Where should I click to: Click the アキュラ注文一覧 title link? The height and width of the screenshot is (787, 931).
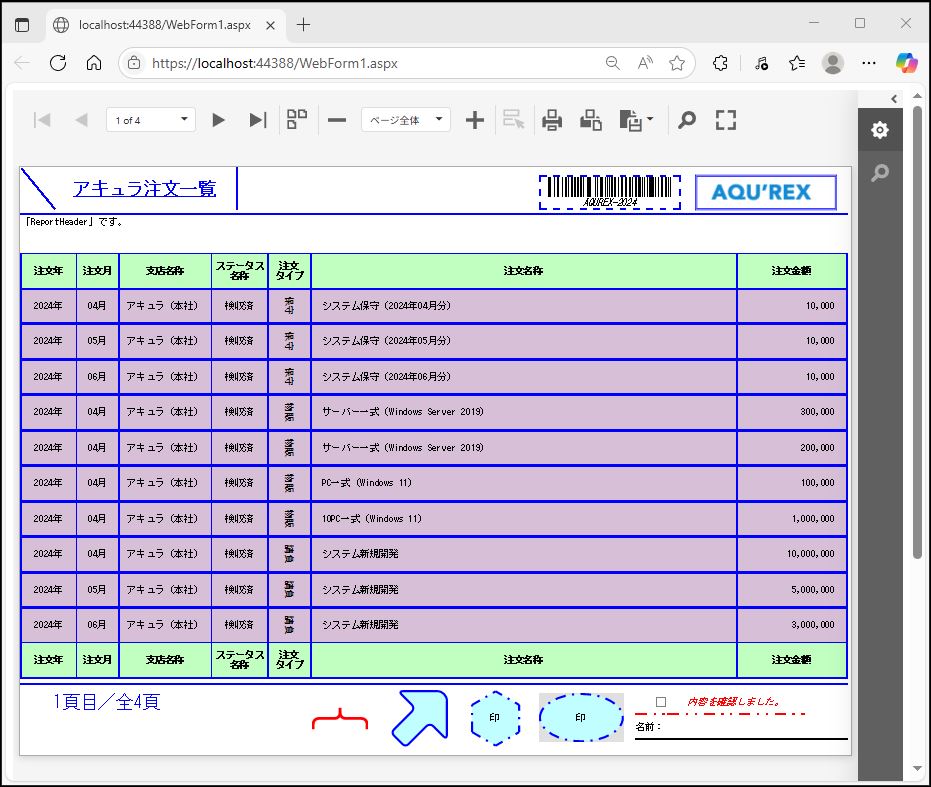pyautogui.click(x=144, y=188)
